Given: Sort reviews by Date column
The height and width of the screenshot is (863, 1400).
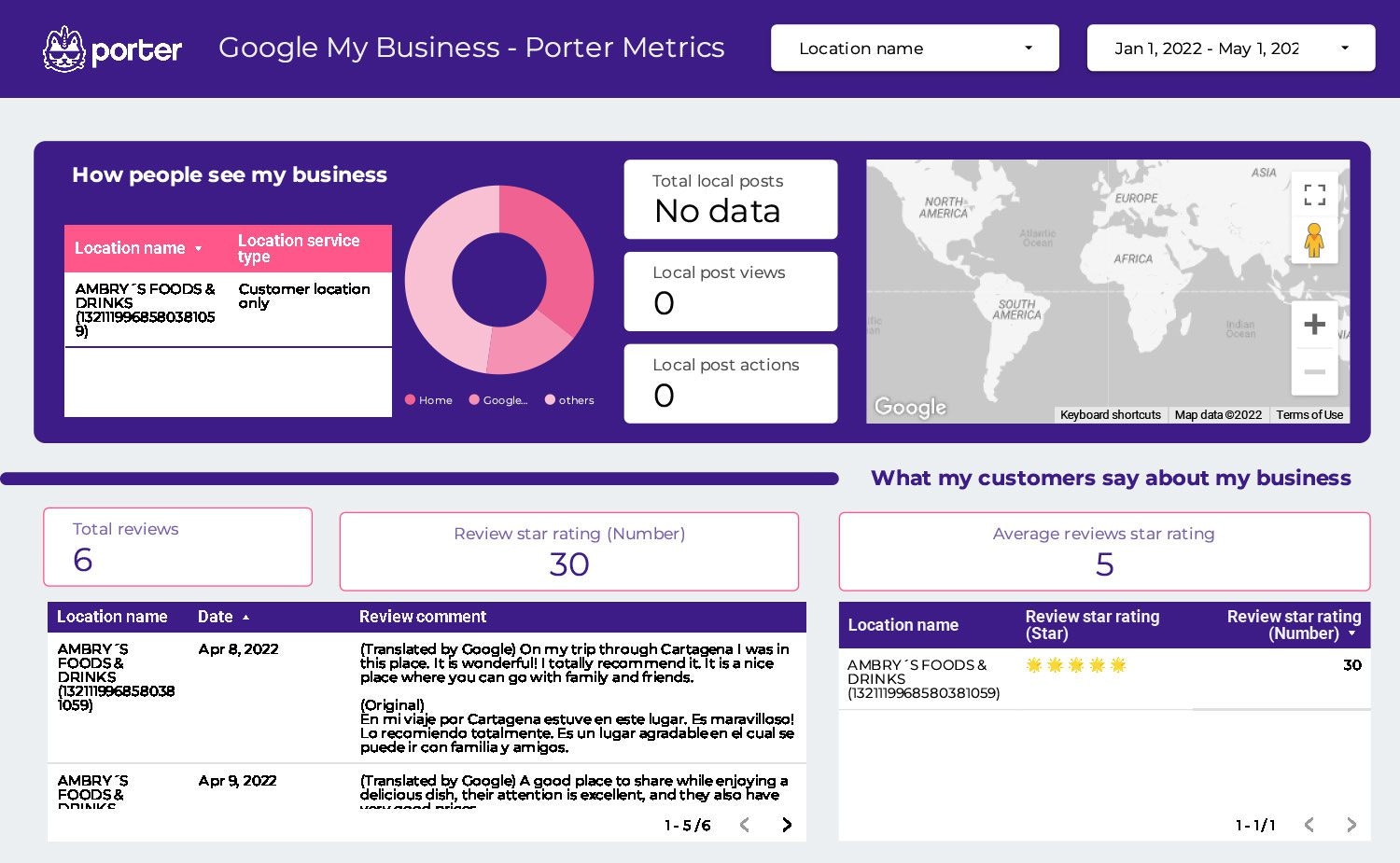Looking at the screenshot, I should coord(223,617).
